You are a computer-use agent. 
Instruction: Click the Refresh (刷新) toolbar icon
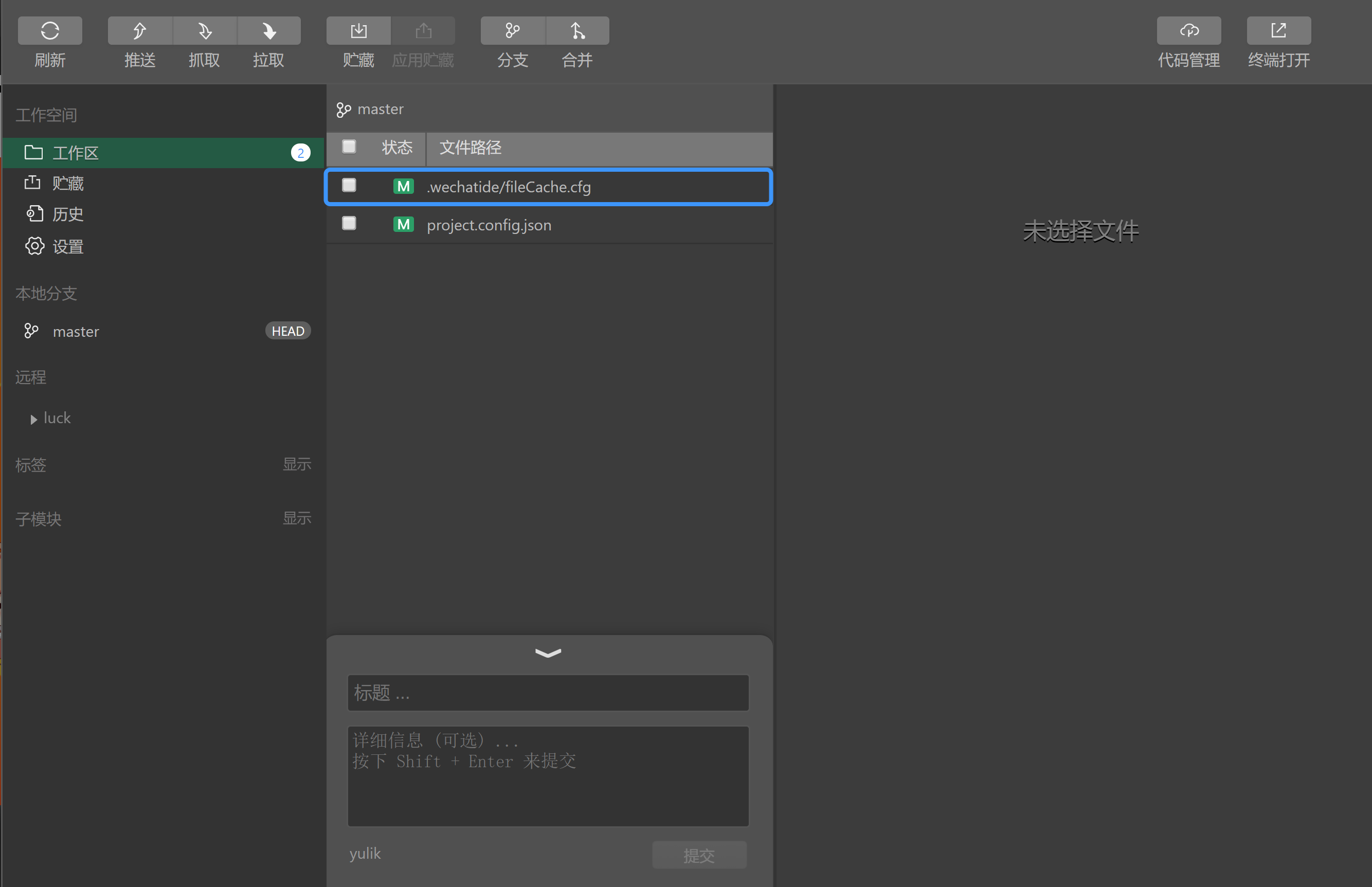50,30
